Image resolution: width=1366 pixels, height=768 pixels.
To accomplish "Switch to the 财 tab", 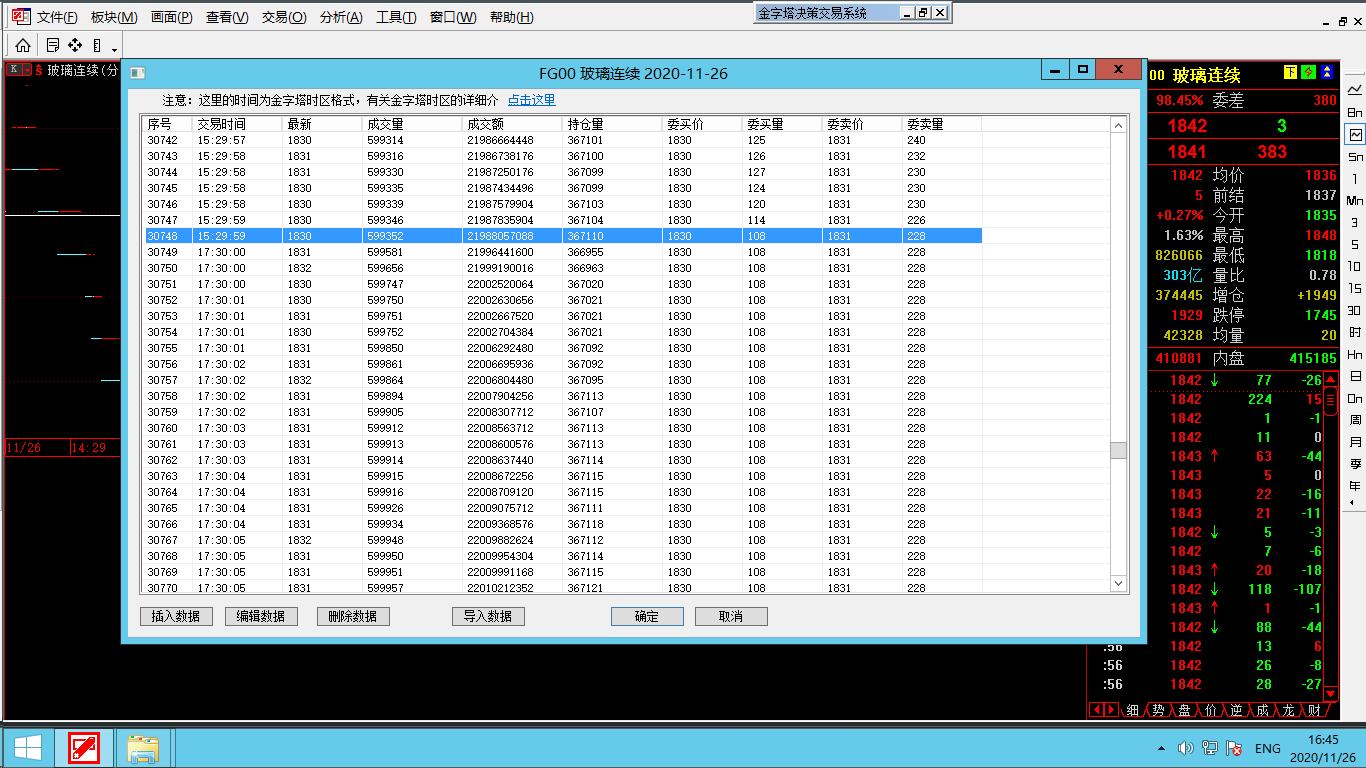I will (x=1314, y=710).
